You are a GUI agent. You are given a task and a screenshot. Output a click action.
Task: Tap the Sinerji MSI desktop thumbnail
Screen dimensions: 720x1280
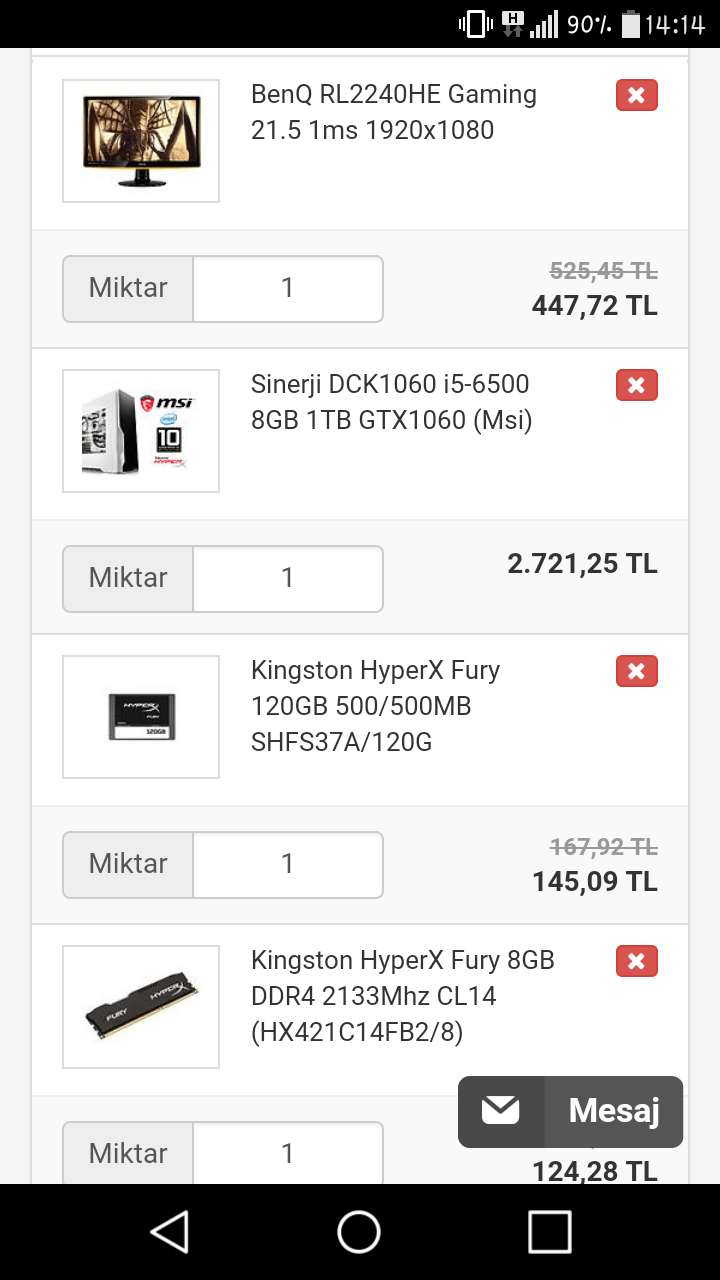pos(141,431)
